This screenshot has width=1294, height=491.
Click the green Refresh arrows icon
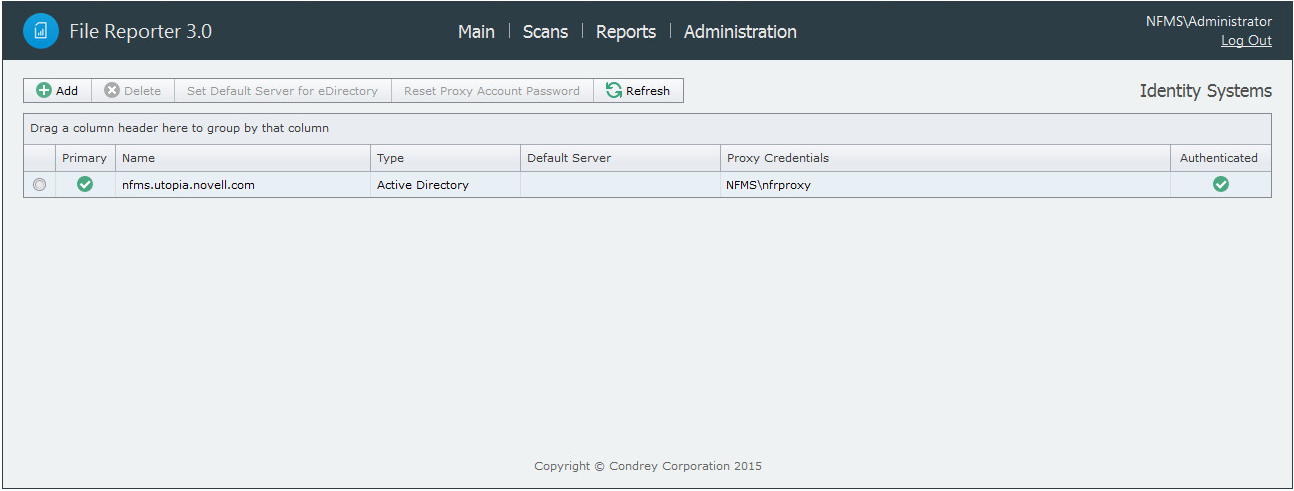(614, 91)
